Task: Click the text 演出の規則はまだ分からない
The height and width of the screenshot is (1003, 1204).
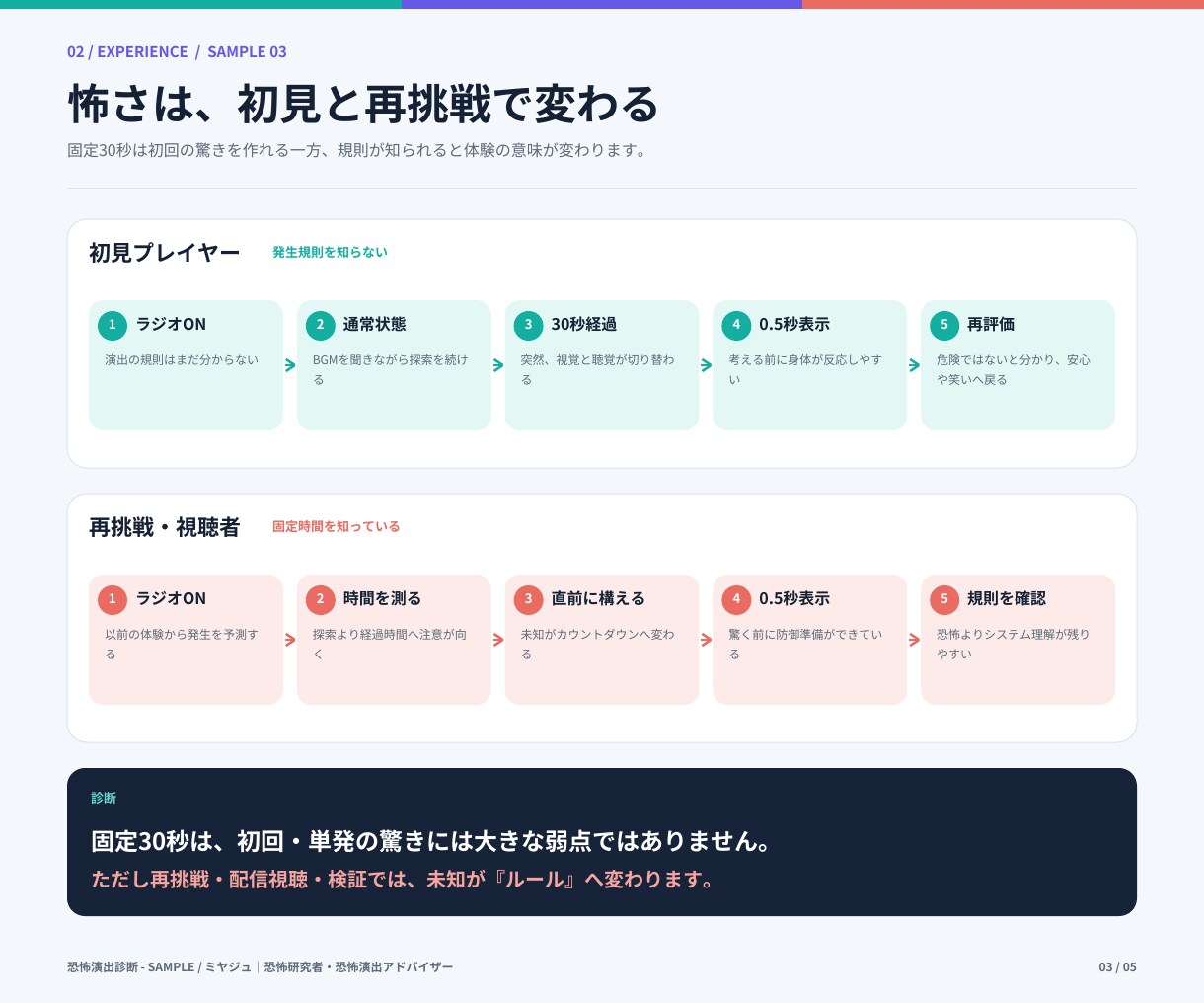Action: coord(182,360)
